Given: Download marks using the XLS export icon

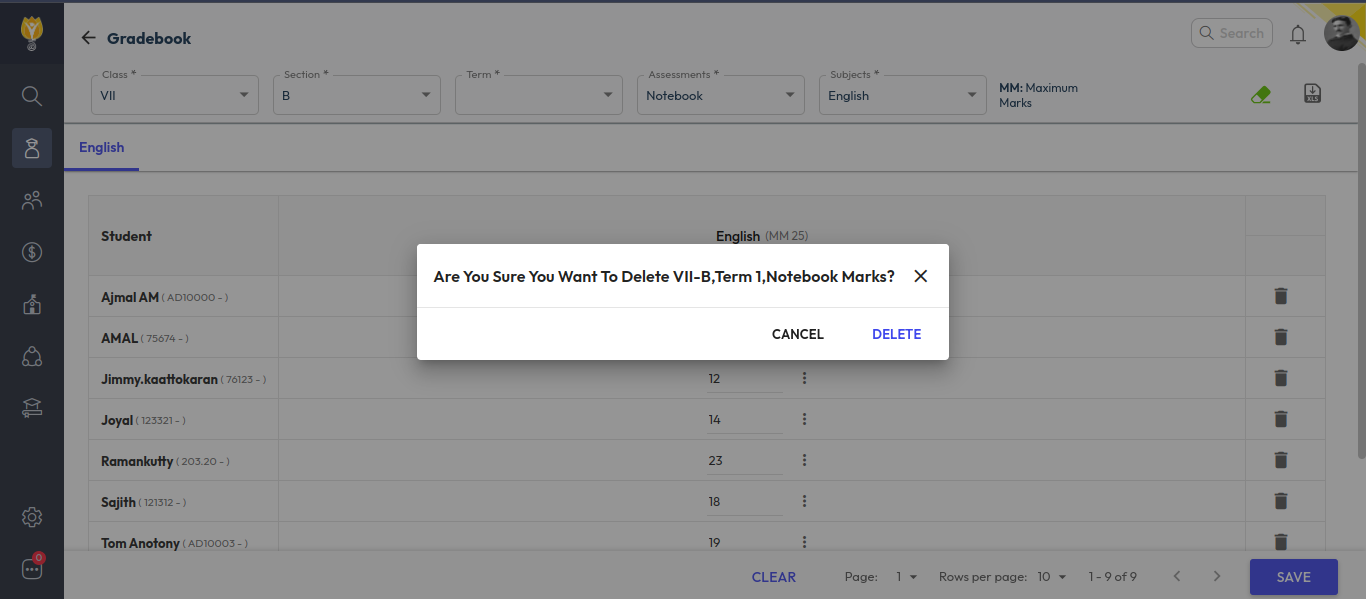Looking at the screenshot, I should coord(1312,94).
